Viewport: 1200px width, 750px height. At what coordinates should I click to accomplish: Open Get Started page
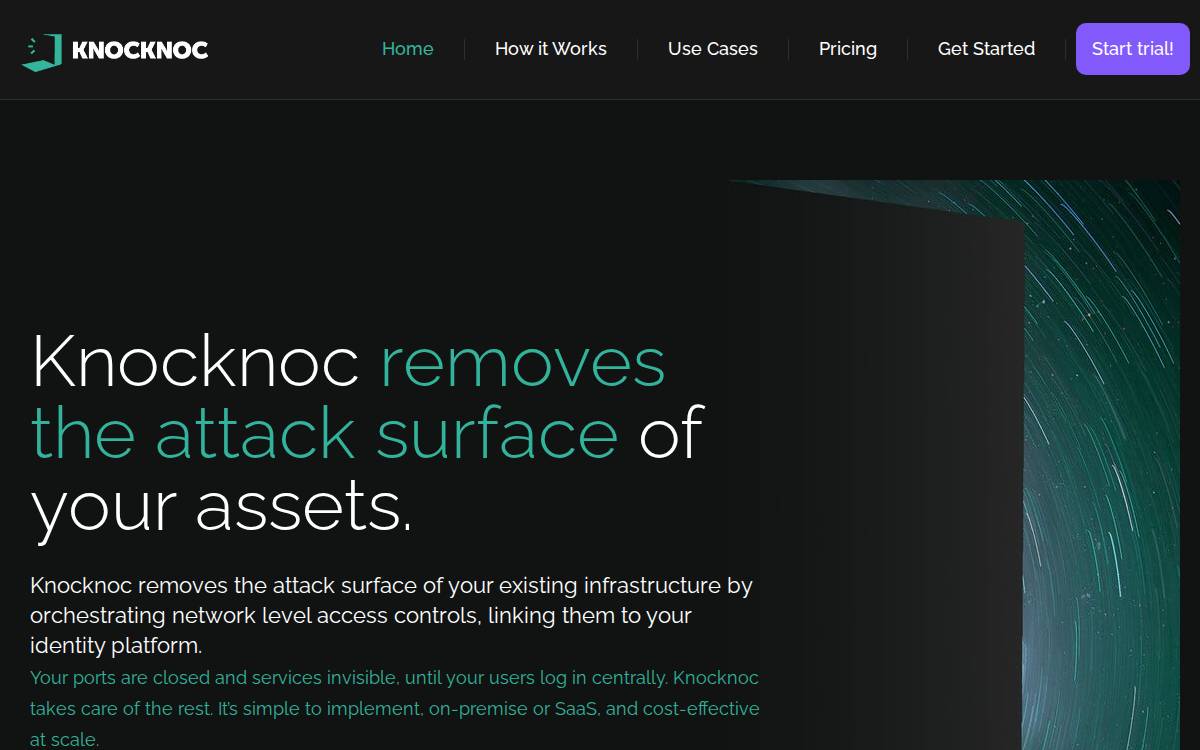coord(986,49)
